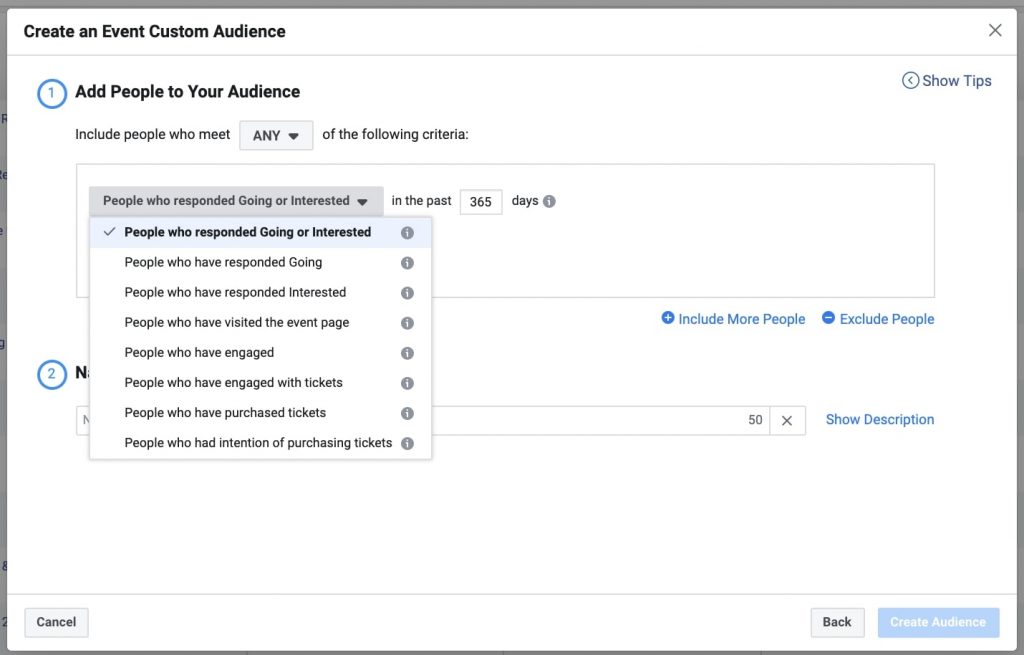Click the info icon beside "People who have purchased tickets"
Viewport: 1024px width, 655px height.
click(407, 412)
